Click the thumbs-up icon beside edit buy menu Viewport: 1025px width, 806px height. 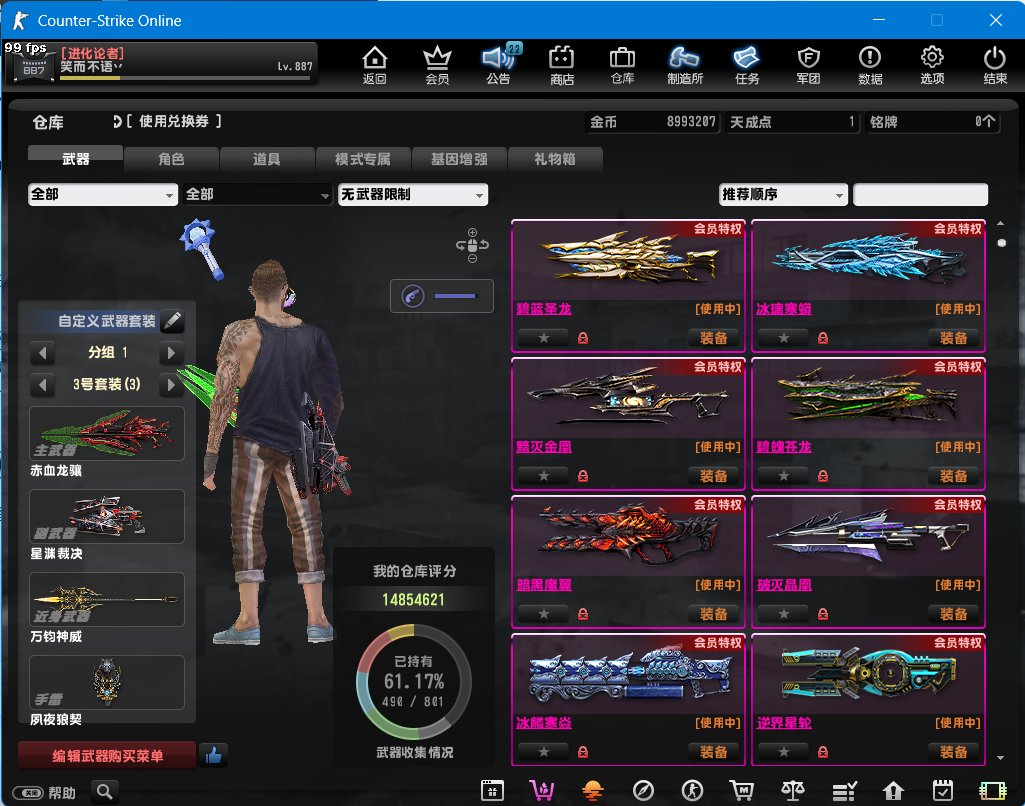pos(213,756)
